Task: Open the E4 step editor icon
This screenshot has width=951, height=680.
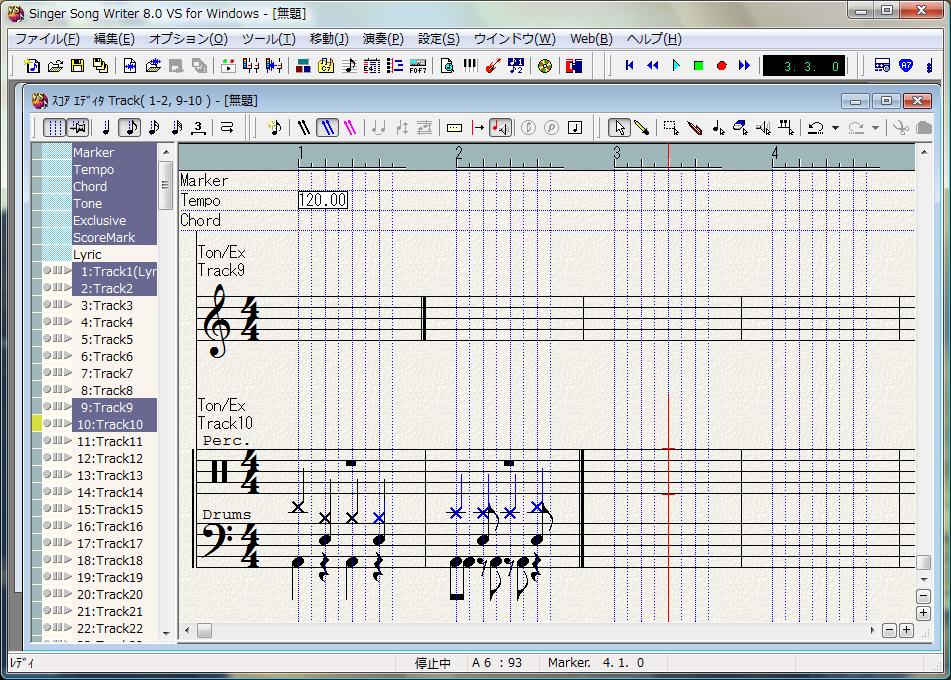Action: click(x=372, y=66)
